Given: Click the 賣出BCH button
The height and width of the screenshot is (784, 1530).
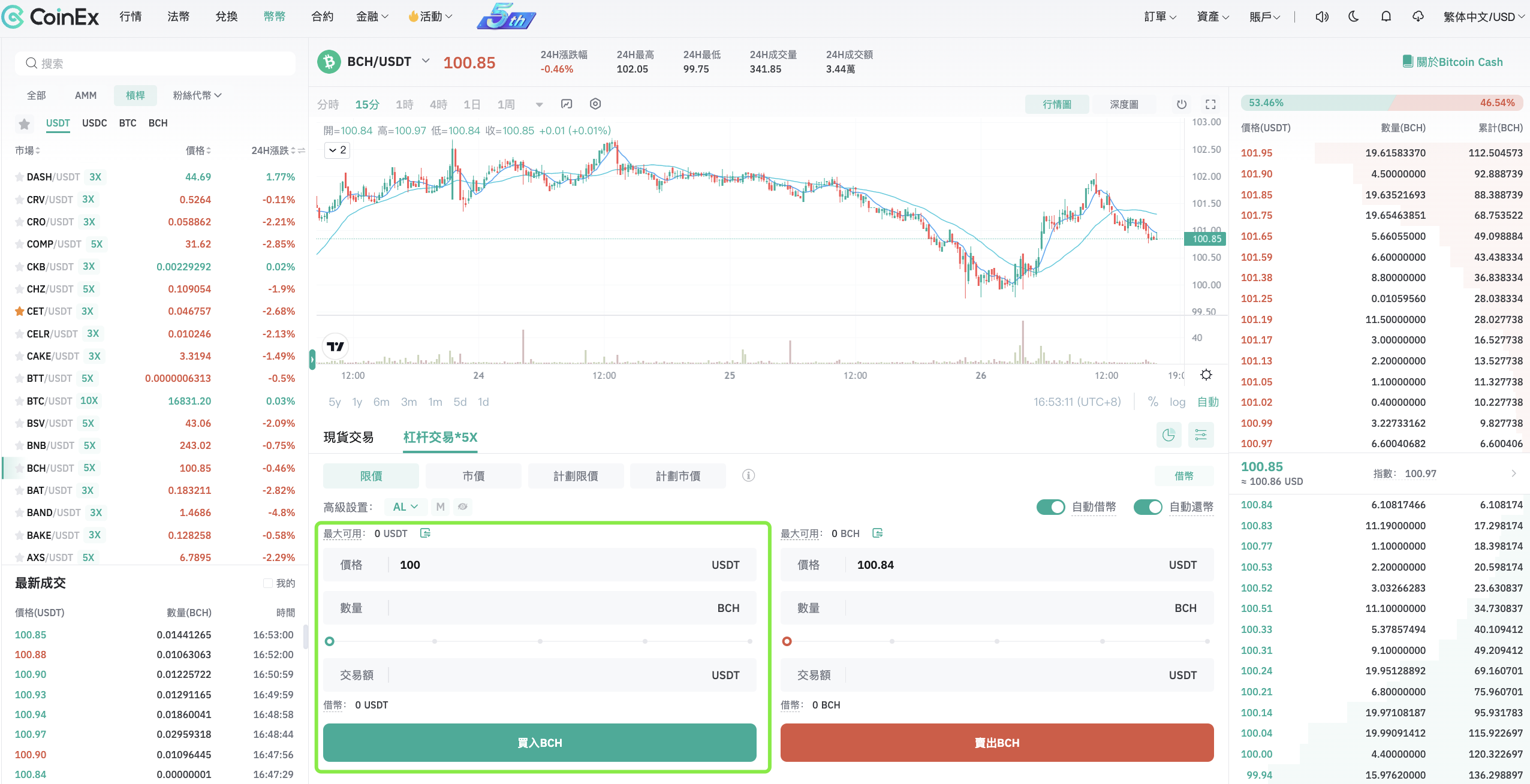Looking at the screenshot, I should (x=997, y=743).
